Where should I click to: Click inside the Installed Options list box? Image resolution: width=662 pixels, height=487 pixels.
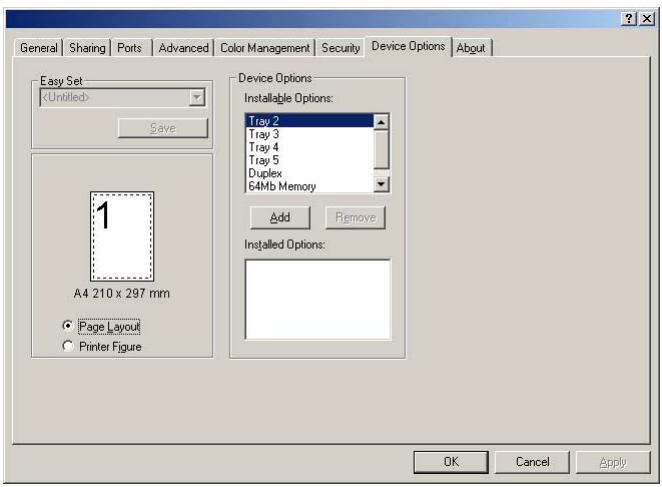click(x=318, y=299)
